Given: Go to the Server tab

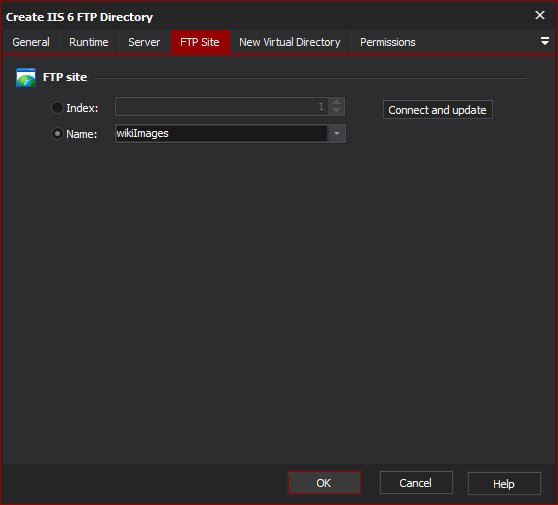Looking at the screenshot, I should click(x=144, y=42).
